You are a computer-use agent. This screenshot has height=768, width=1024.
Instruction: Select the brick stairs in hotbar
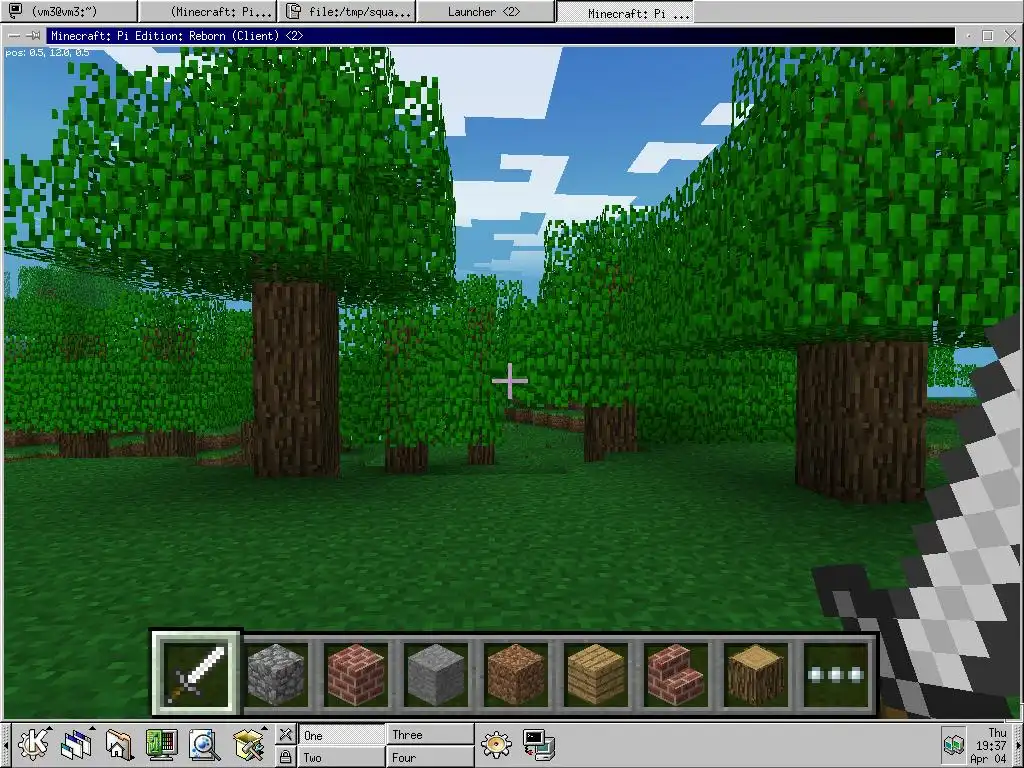[x=675, y=674]
